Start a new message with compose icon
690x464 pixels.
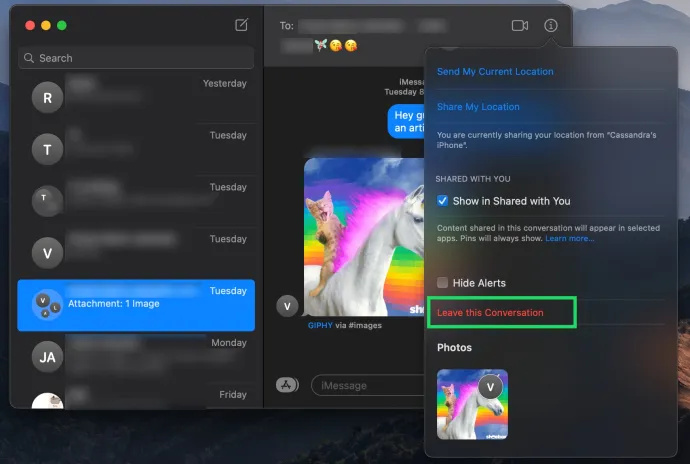coord(242,25)
